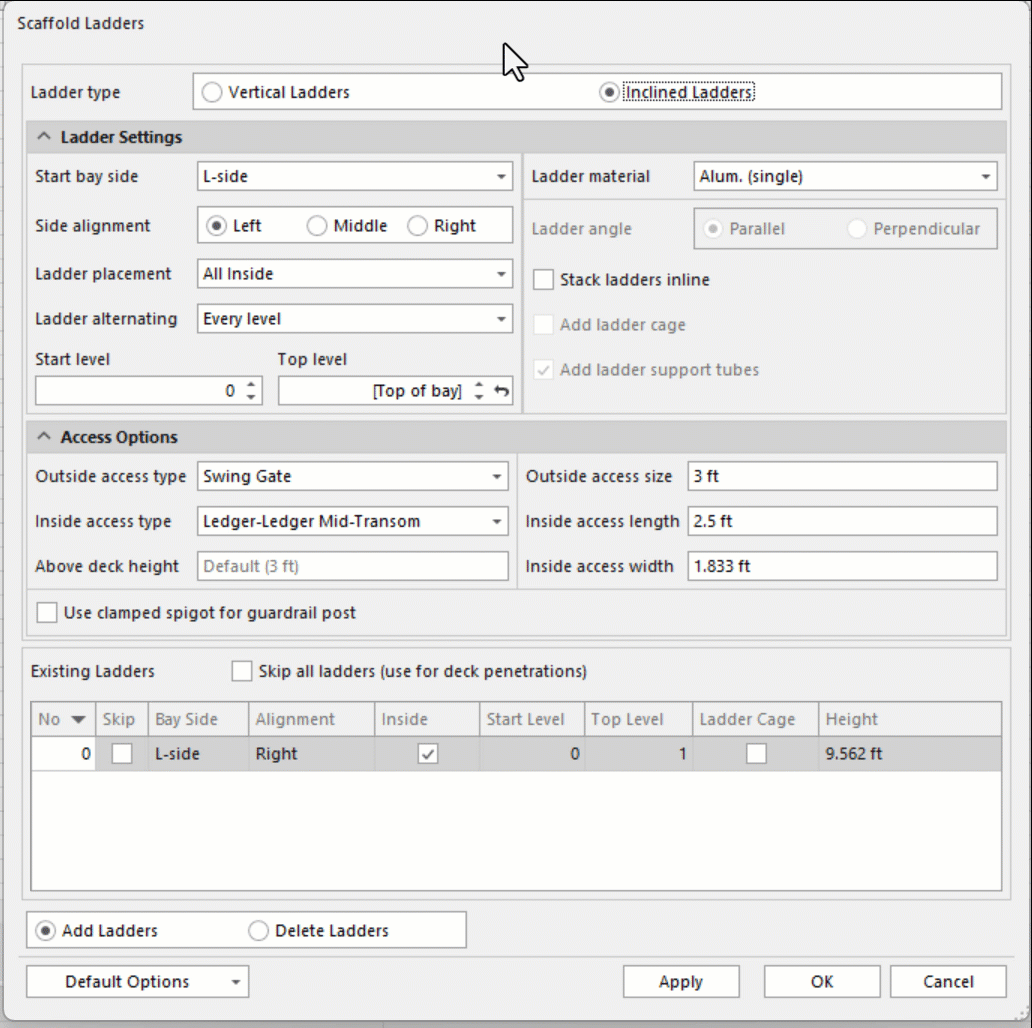Enable Stack ladders inline checkbox
1032x1028 pixels.
544,280
